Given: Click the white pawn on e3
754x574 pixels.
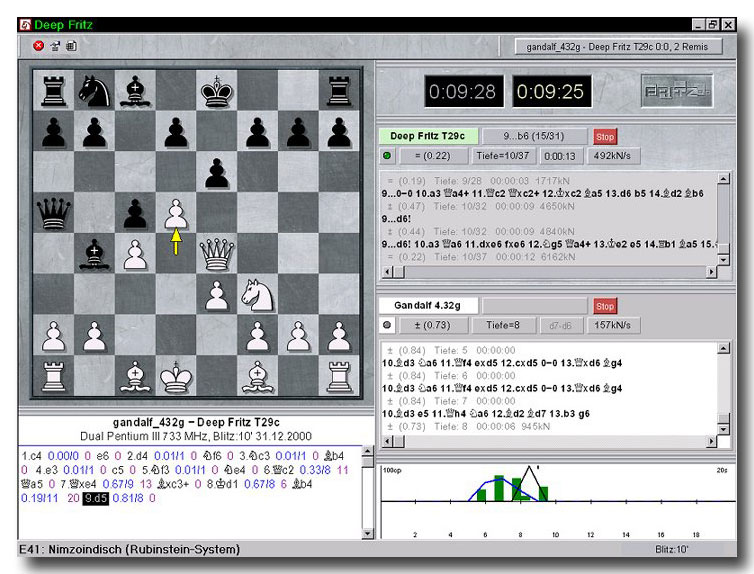Looking at the screenshot, I should click(217, 294).
